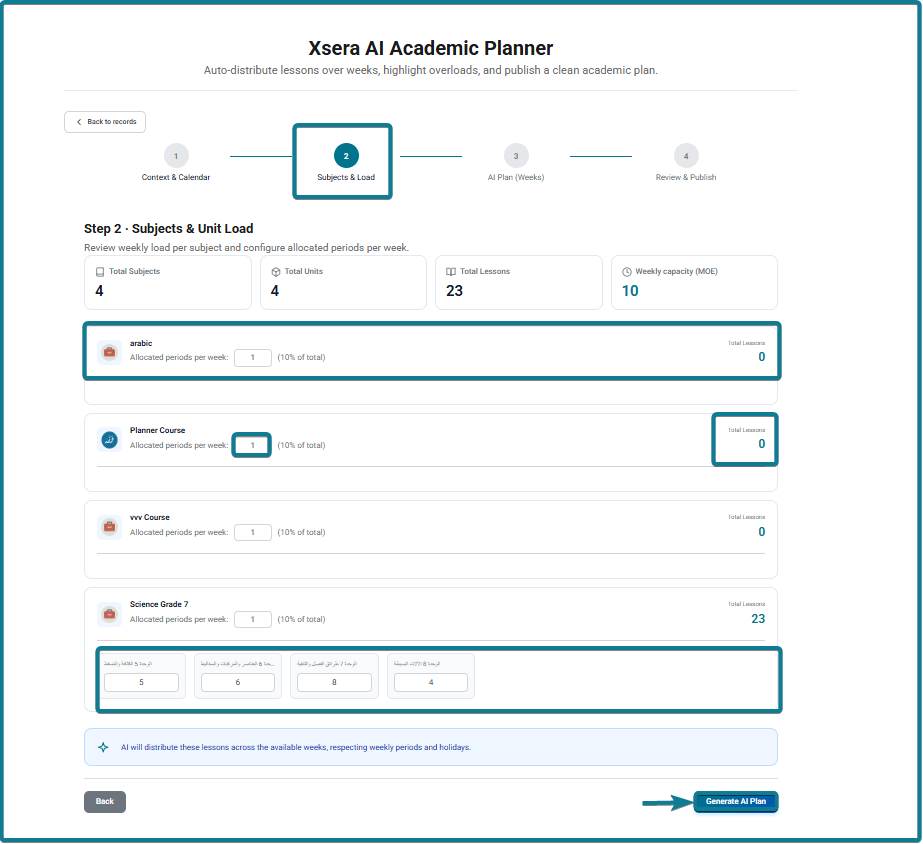
Task: Edit Planner Course allocated periods field
Action: pos(253,445)
